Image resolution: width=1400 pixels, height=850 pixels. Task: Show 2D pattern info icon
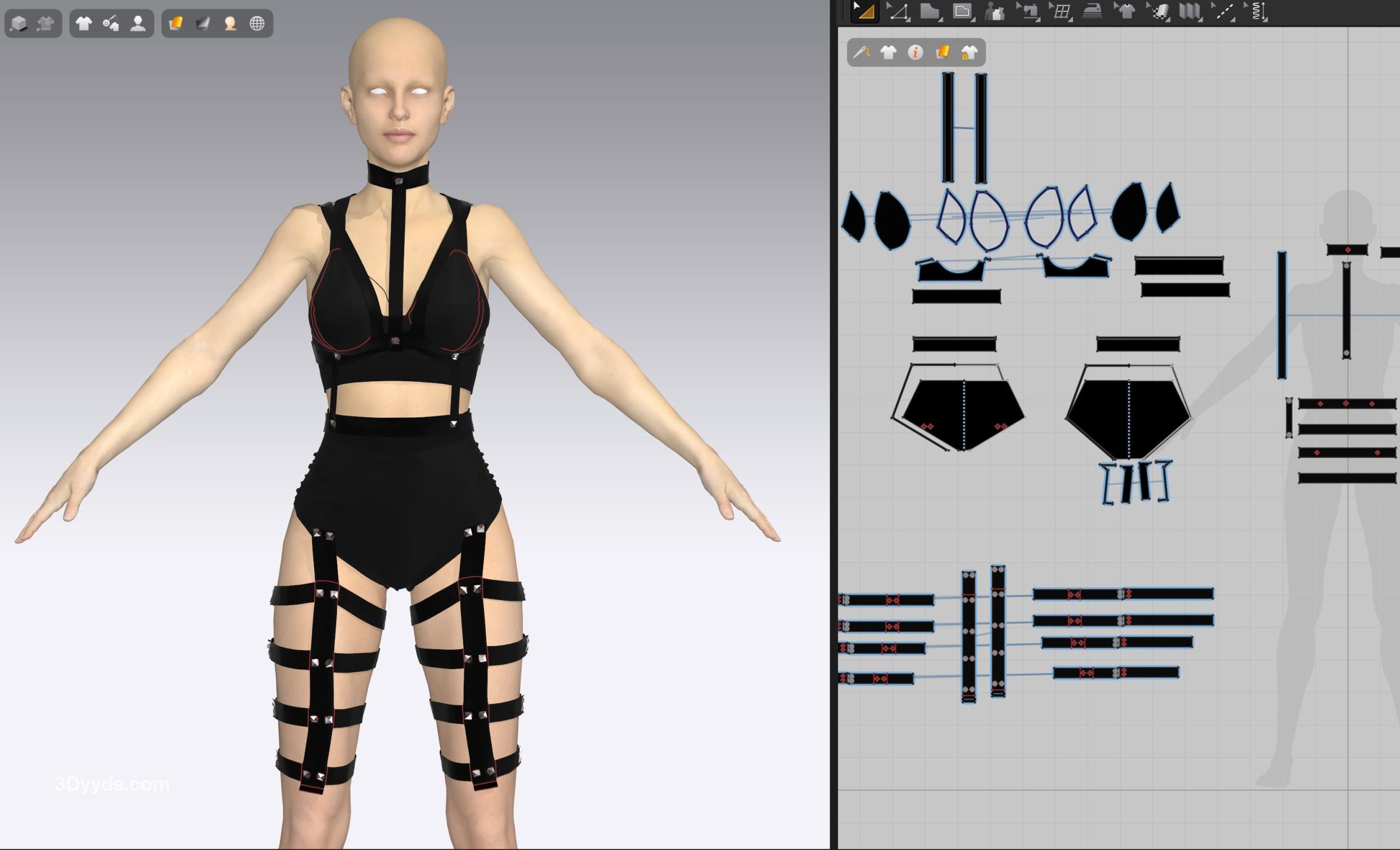click(x=915, y=53)
